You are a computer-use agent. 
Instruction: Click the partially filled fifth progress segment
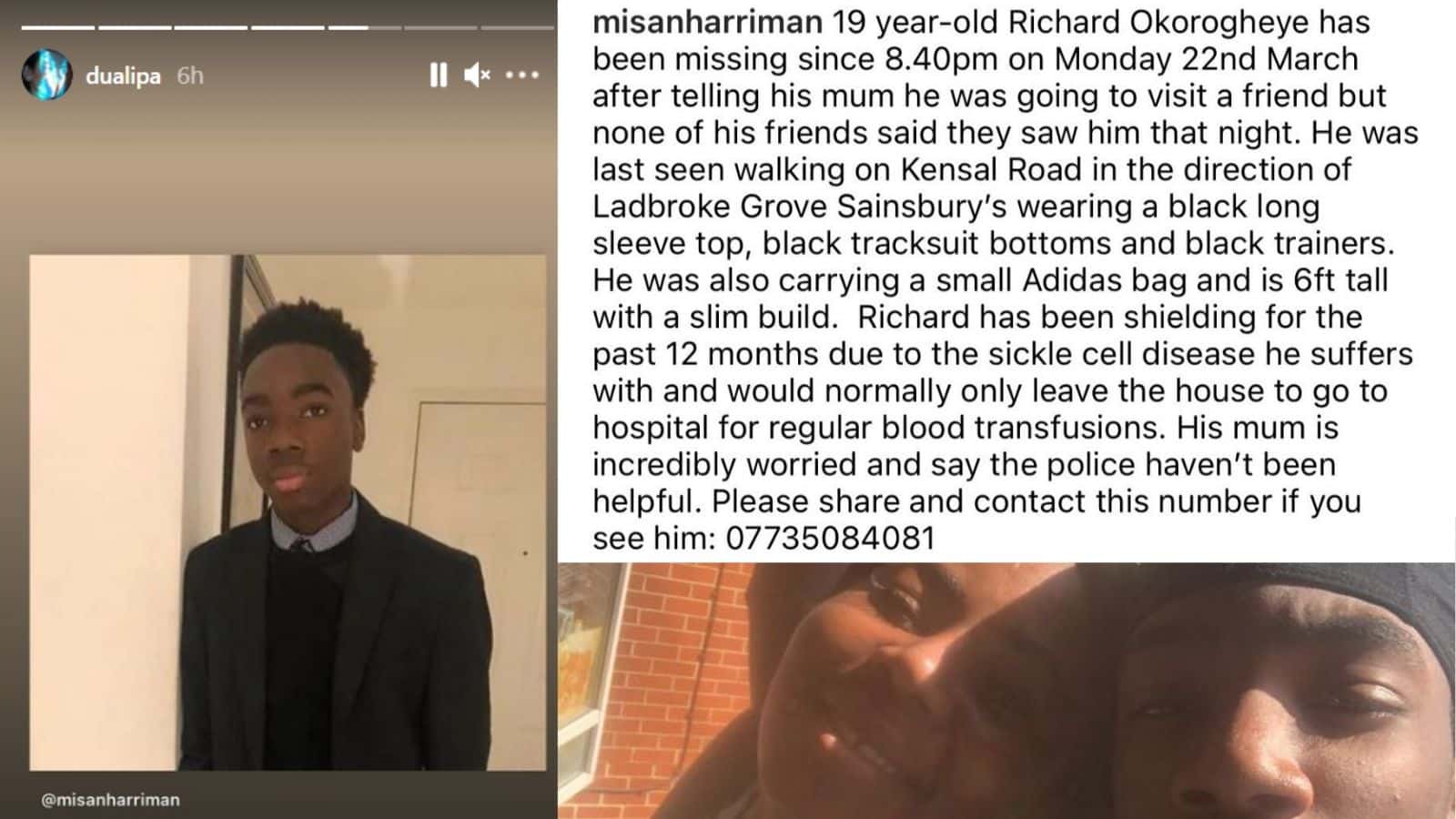(x=364, y=27)
